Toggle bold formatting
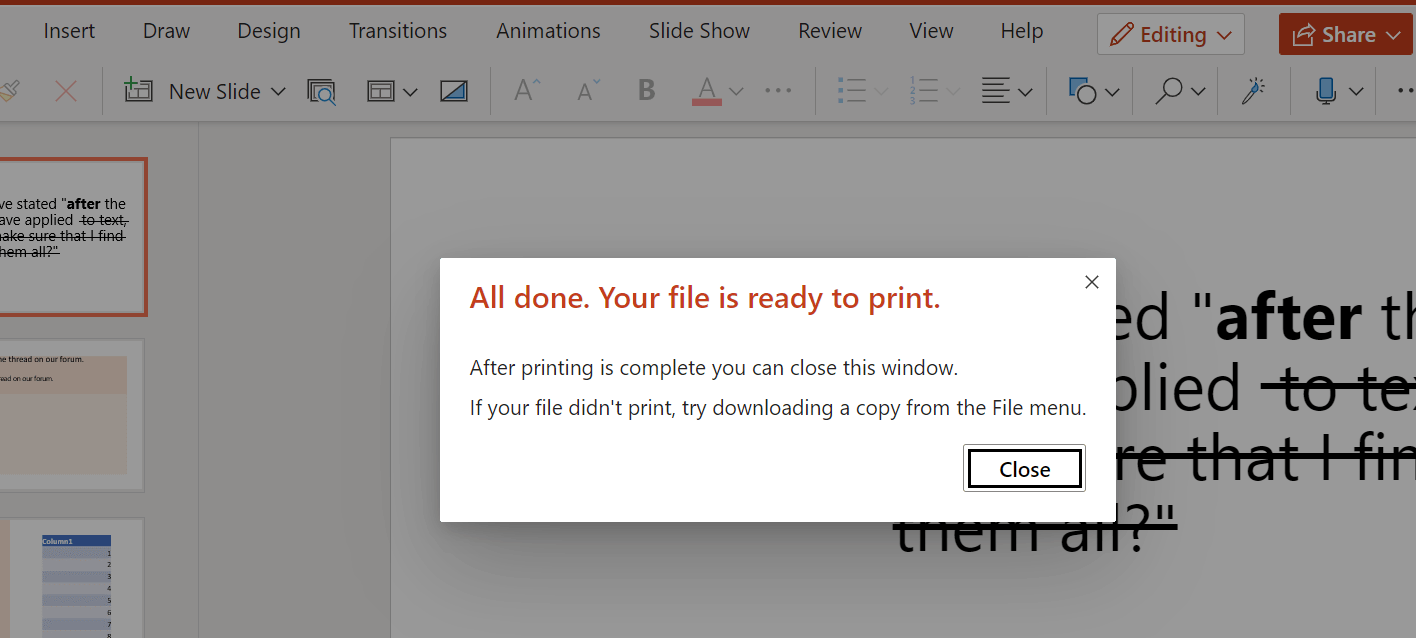Screen dimensions: 1416x638 pos(646,91)
